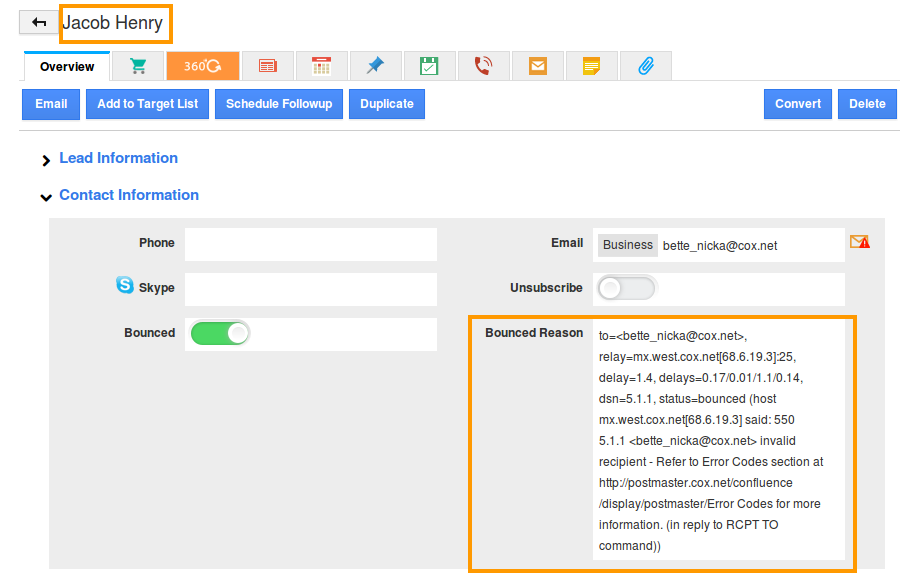Open the emails envelope tab icon

(538, 66)
